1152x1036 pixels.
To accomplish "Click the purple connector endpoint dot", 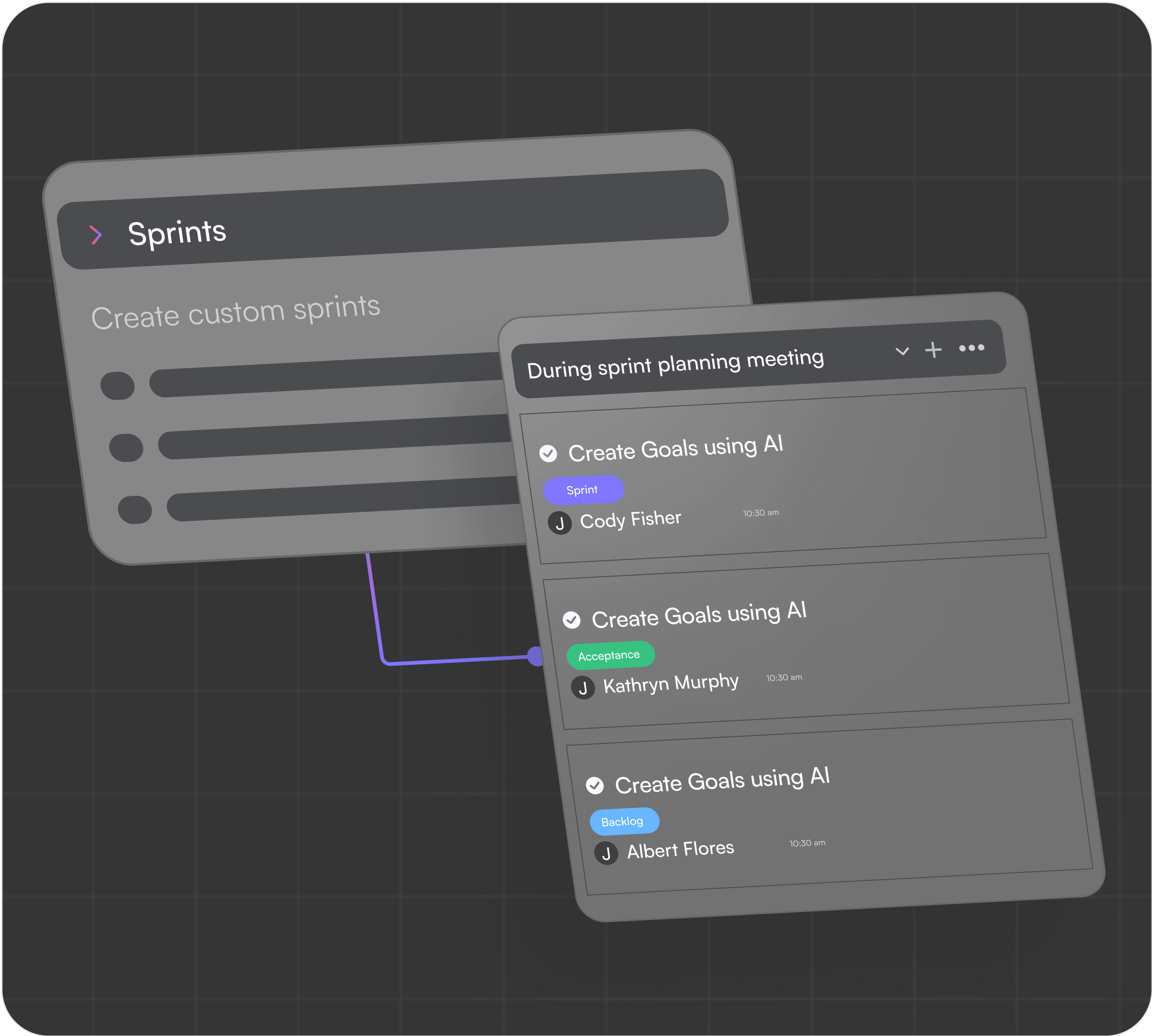I will [535, 657].
